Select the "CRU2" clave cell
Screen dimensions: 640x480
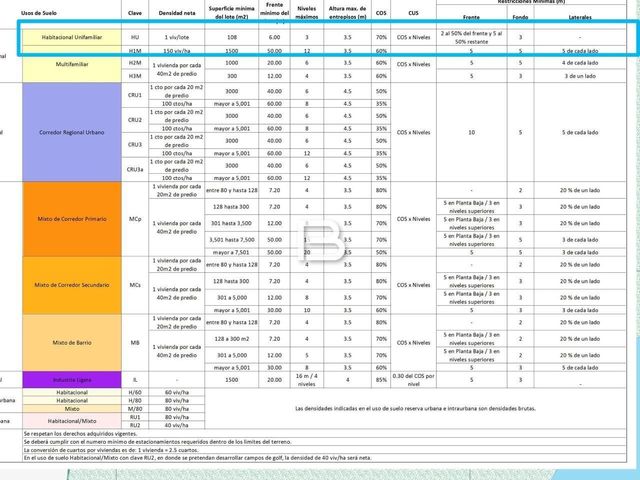point(135,120)
